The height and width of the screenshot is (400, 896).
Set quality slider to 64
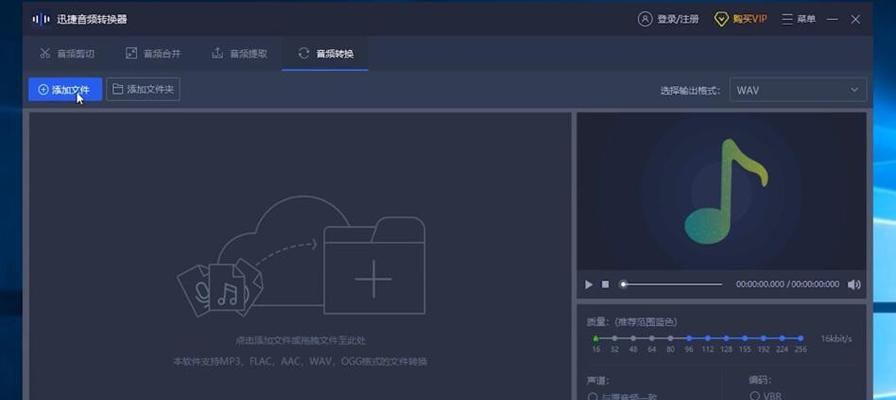point(652,339)
